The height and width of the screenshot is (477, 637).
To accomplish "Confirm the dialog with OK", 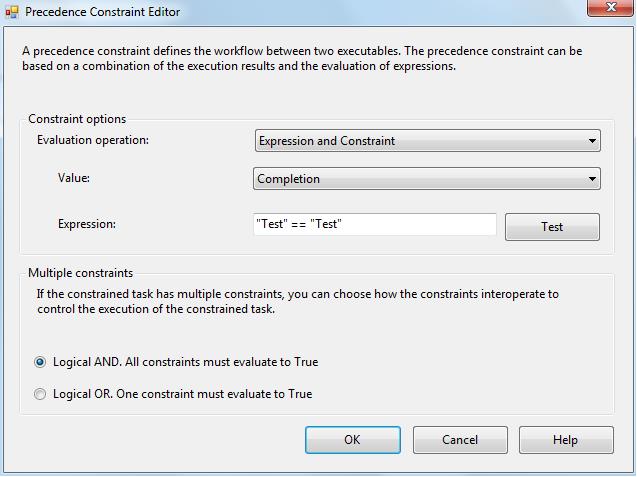I will coord(352,440).
